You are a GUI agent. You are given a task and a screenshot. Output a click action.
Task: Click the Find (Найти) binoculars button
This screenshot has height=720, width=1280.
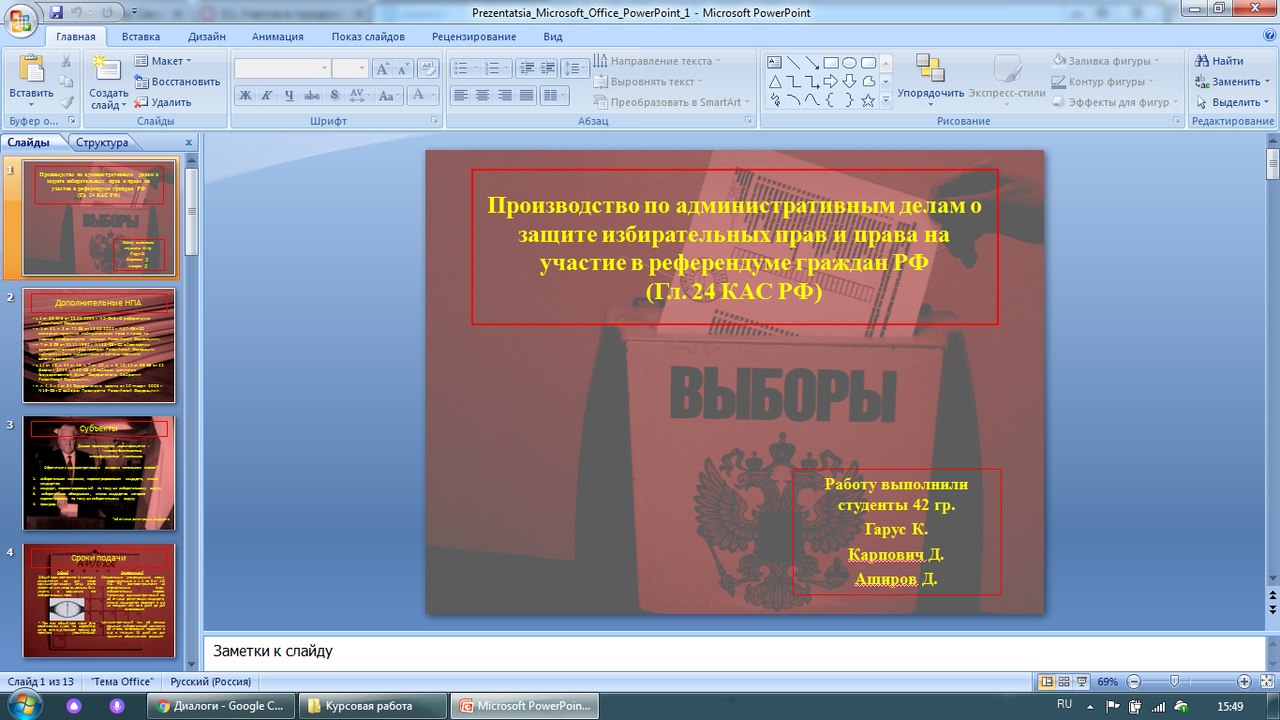[1217, 61]
